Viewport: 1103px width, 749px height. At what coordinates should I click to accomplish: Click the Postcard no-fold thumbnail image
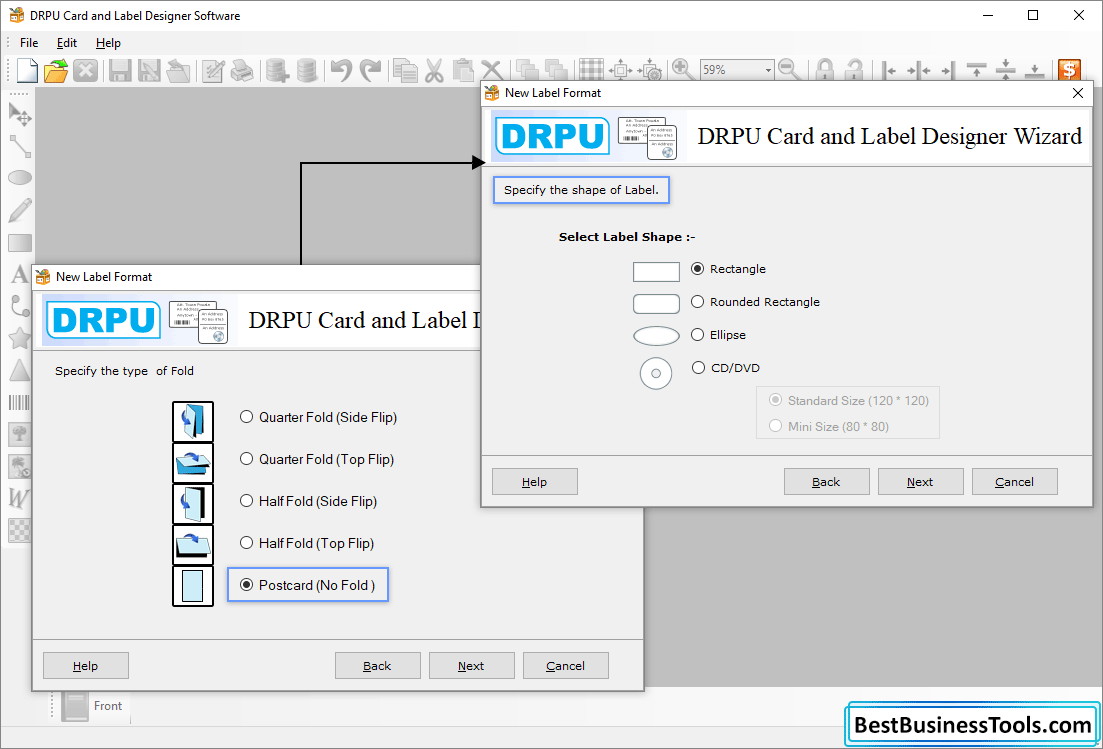[193, 586]
